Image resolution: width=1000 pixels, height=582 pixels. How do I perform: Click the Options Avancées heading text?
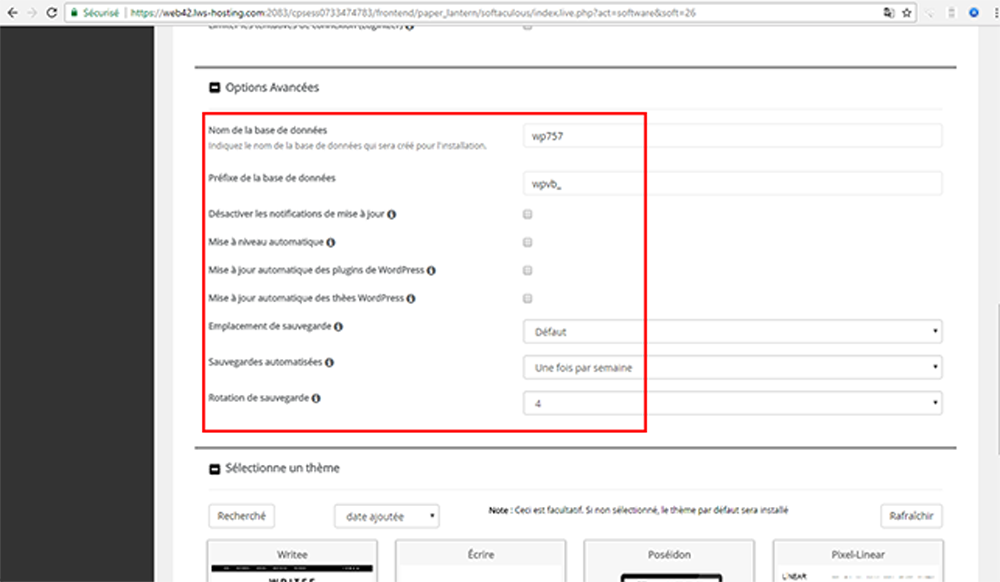[x=272, y=87]
